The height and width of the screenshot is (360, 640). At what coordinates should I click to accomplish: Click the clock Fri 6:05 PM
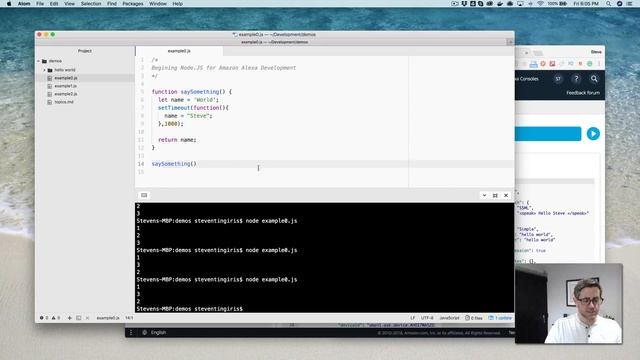click(586, 4)
